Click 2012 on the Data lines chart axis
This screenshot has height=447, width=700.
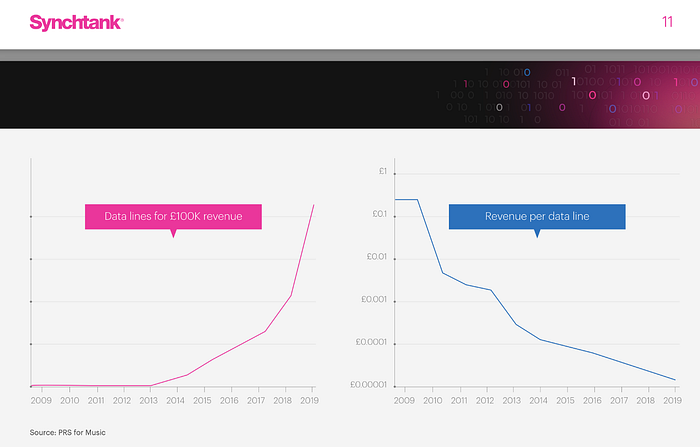[122, 401]
